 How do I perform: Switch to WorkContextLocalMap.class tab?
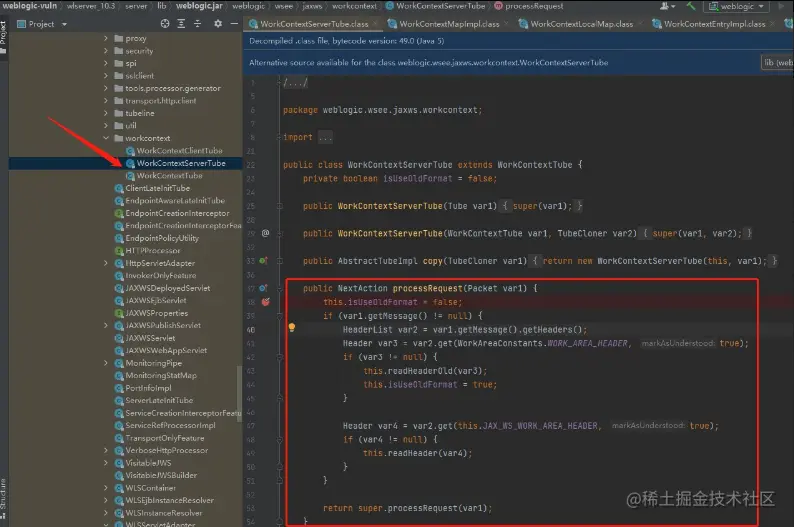point(581,24)
